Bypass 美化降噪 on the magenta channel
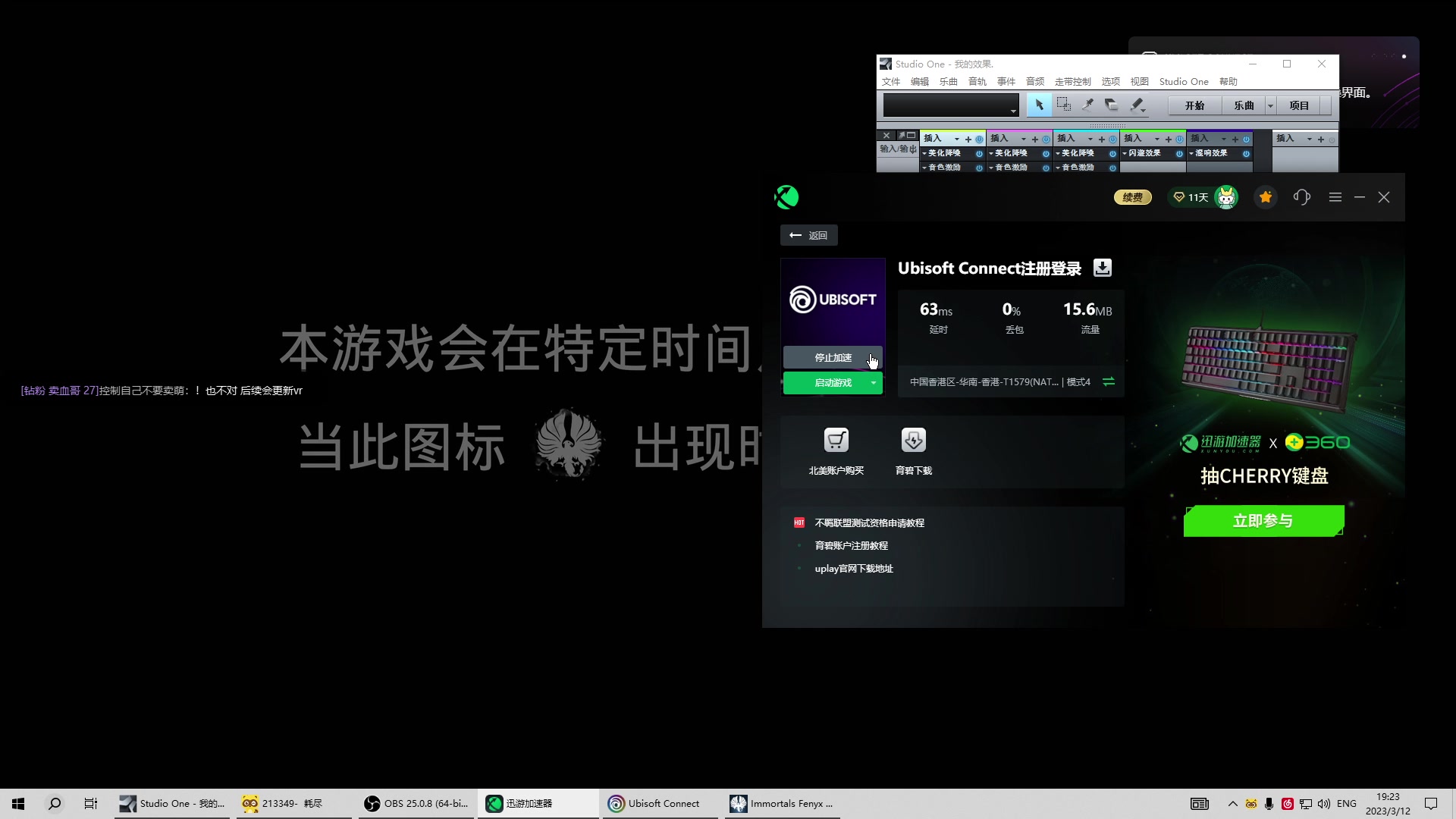The width and height of the screenshot is (1456, 819). point(1046,154)
